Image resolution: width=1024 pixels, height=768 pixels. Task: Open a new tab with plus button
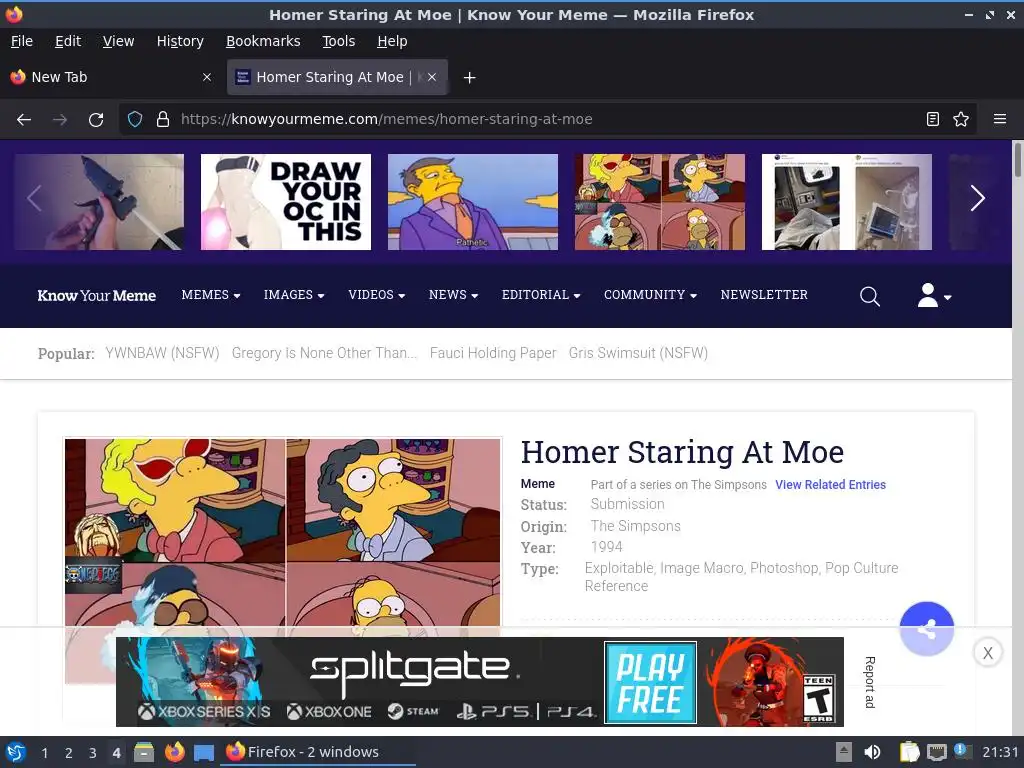pos(469,78)
